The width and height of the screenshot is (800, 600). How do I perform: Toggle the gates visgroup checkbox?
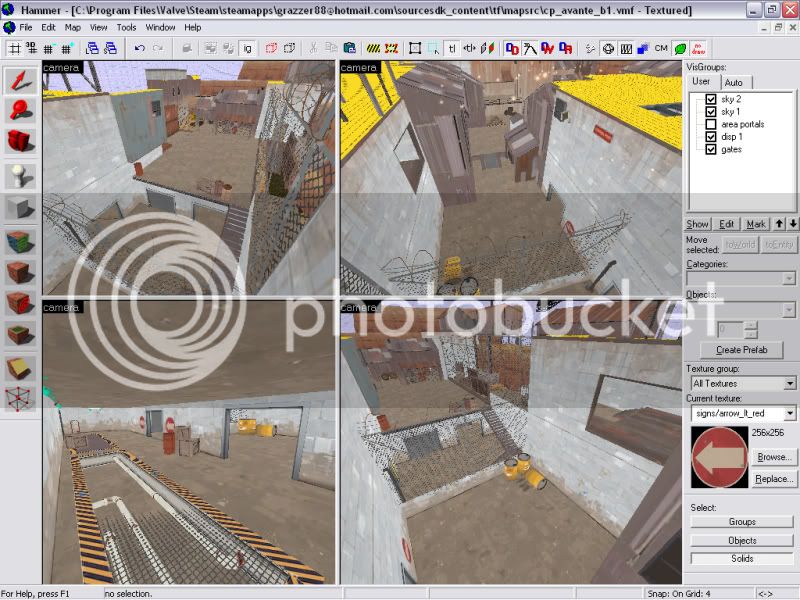pyautogui.click(x=711, y=149)
